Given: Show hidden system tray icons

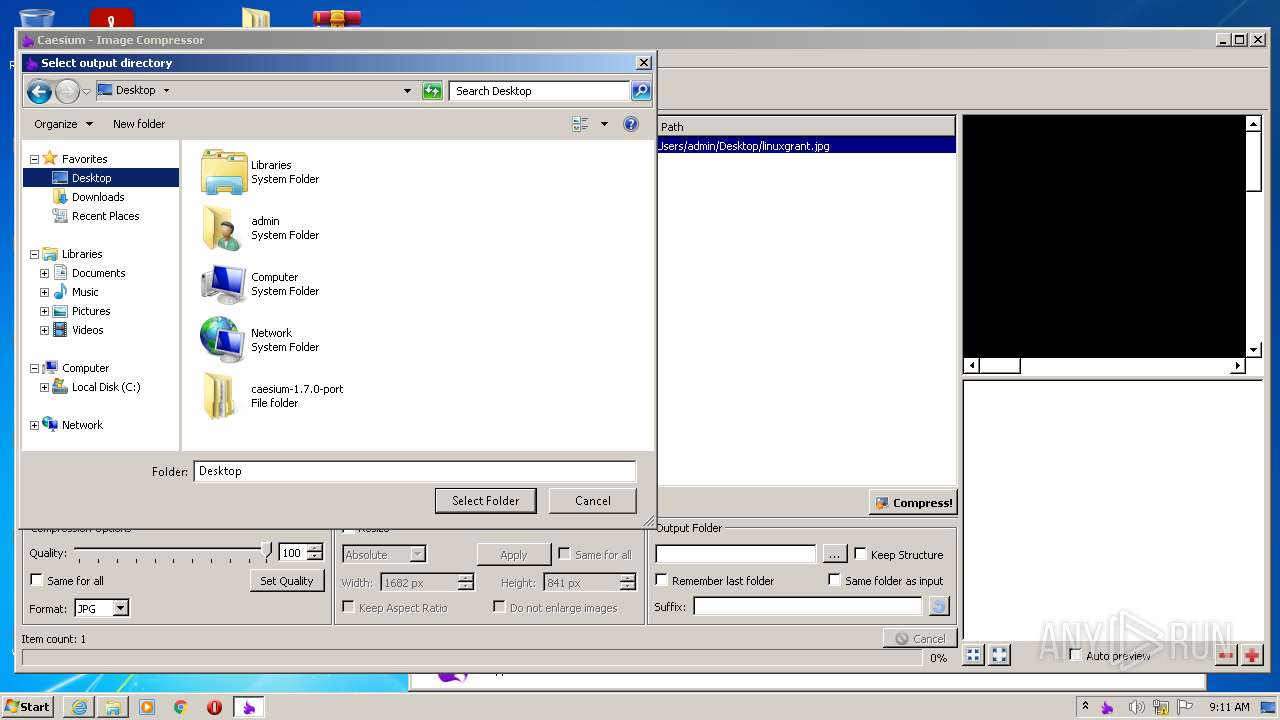Looking at the screenshot, I should pos(1085,707).
